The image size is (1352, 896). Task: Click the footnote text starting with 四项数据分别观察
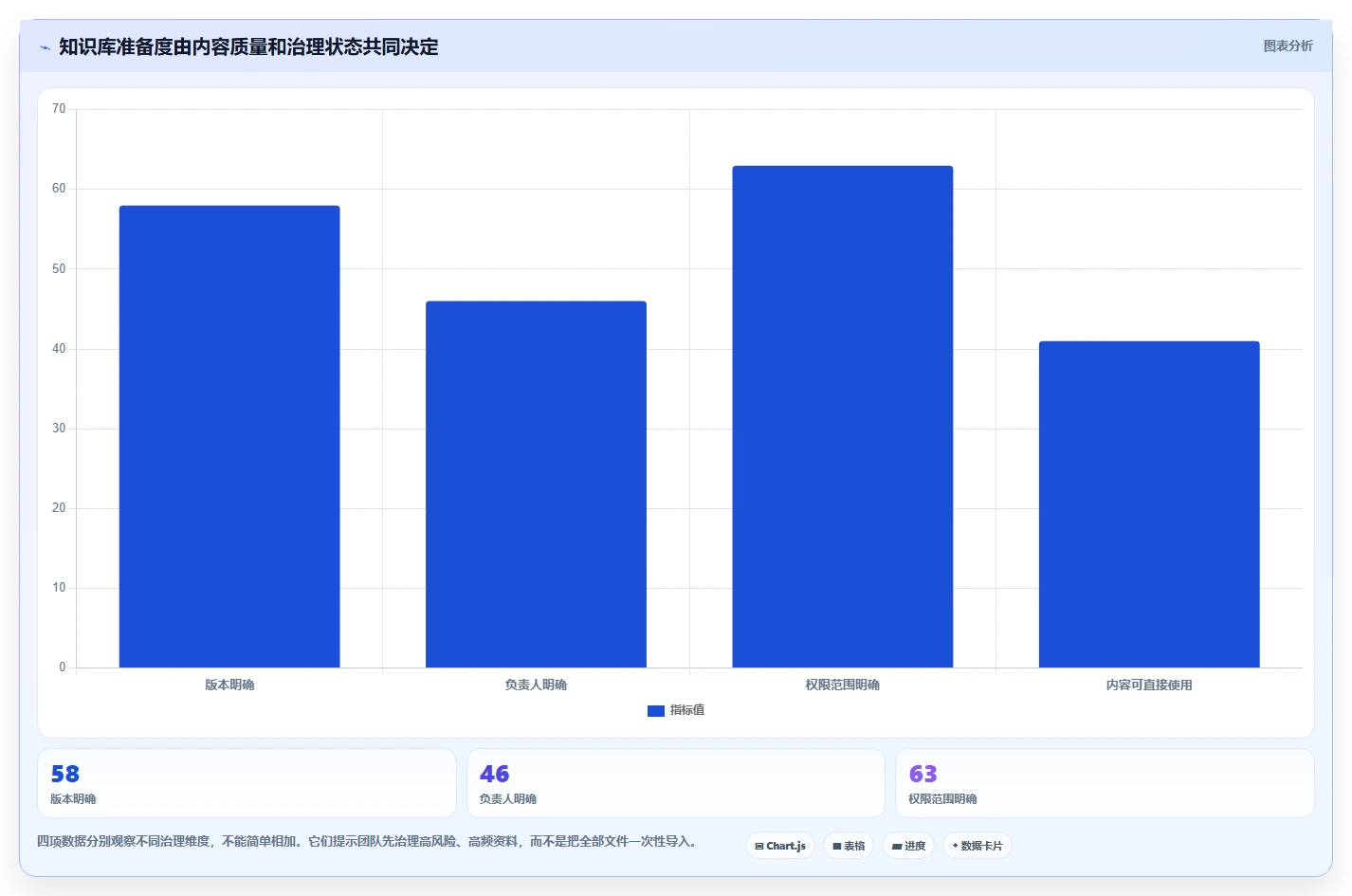coord(369,841)
